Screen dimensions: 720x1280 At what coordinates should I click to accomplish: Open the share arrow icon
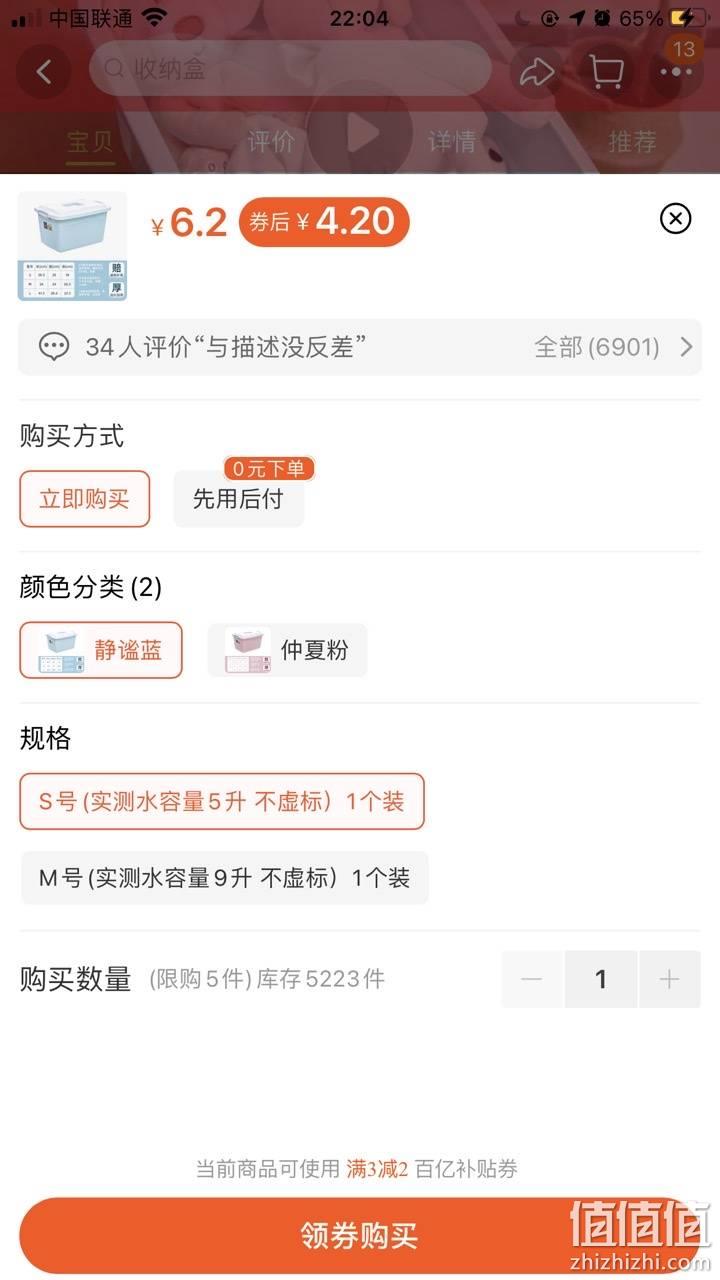(x=537, y=72)
